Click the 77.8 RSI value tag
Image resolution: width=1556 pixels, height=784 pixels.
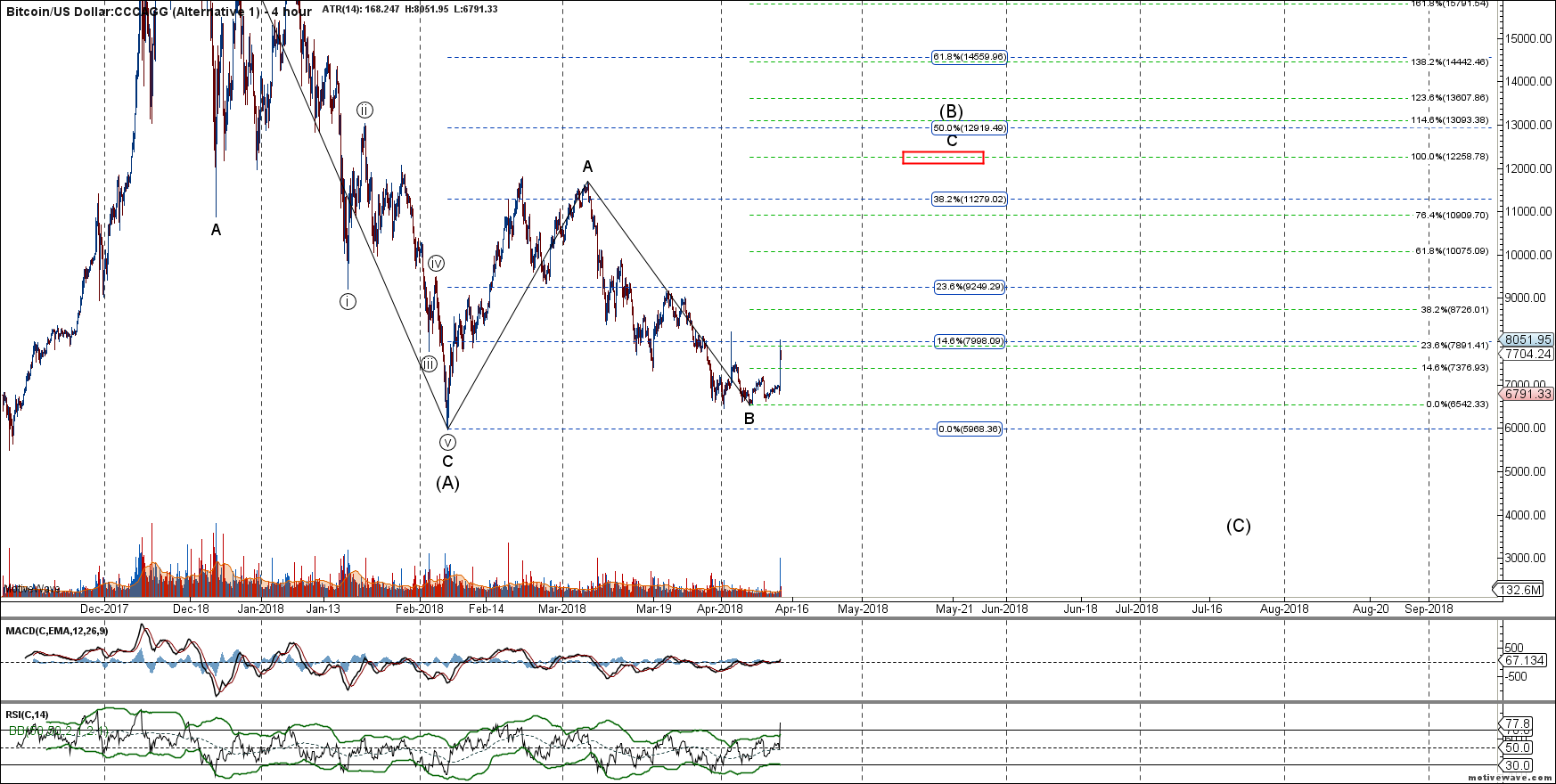coord(1518,723)
